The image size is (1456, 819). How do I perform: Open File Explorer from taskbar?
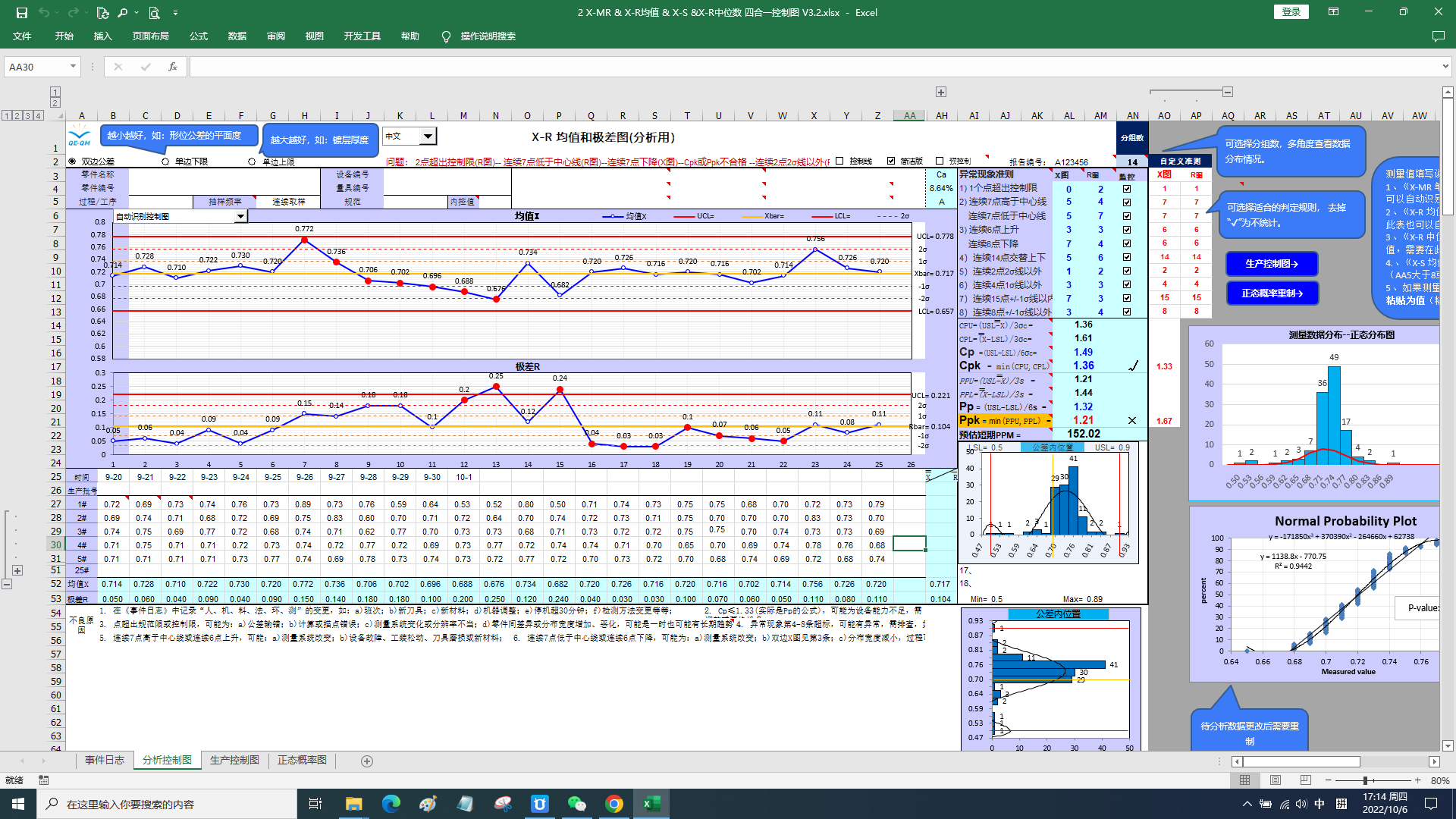(x=353, y=804)
